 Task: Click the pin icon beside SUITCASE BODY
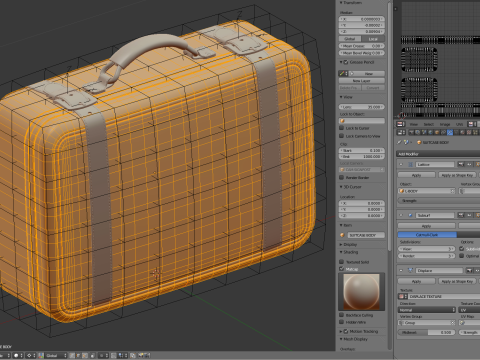399,142
